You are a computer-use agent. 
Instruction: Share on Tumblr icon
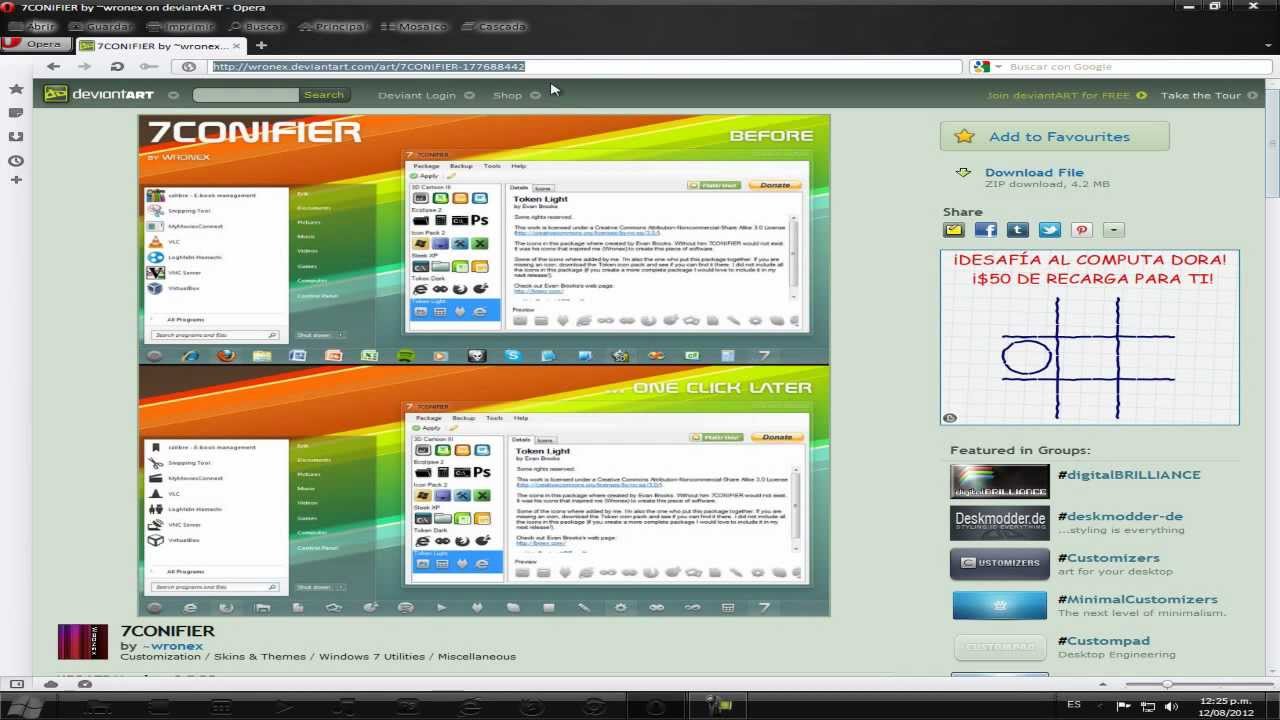tap(1018, 230)
